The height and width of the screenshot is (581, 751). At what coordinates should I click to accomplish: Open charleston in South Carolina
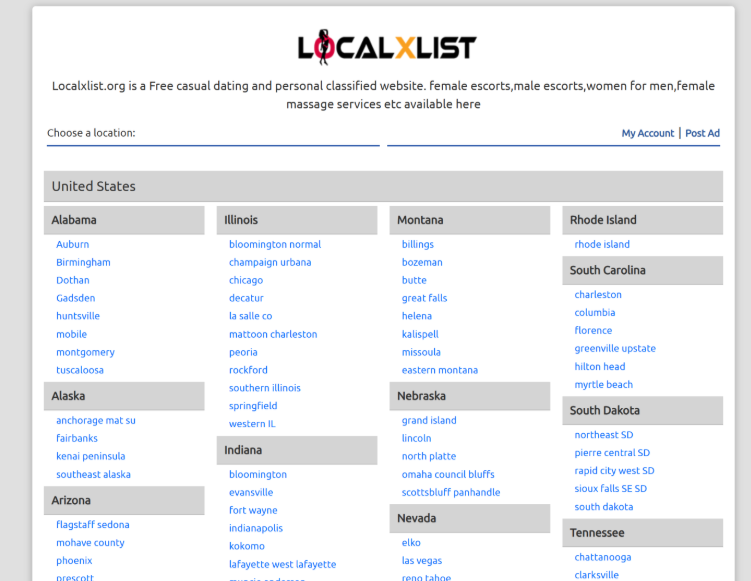coord(598,295)
